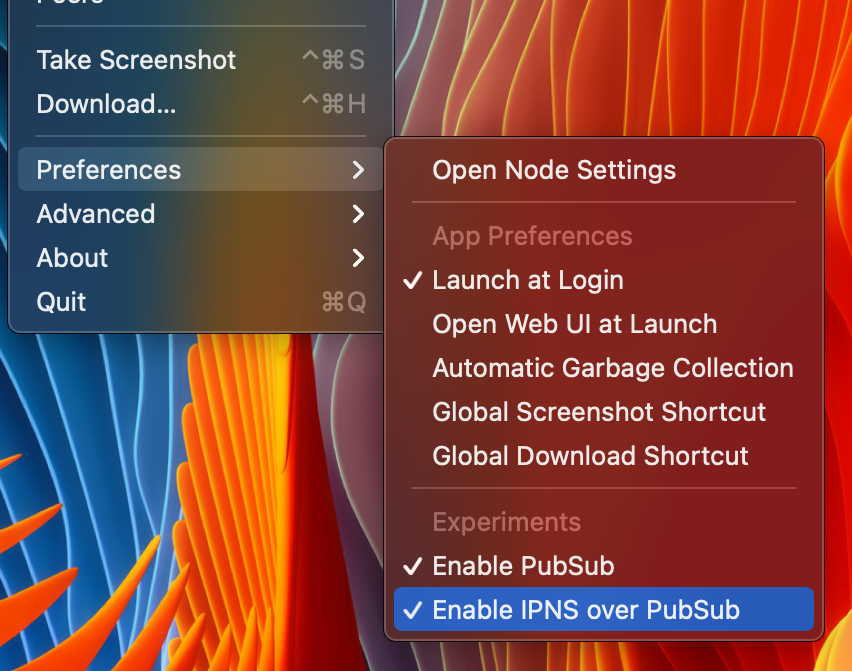The height and width of the screenshot is (671, 852).
Task: Turn on Automatic Garbage Collection
Action: [612, 368]
